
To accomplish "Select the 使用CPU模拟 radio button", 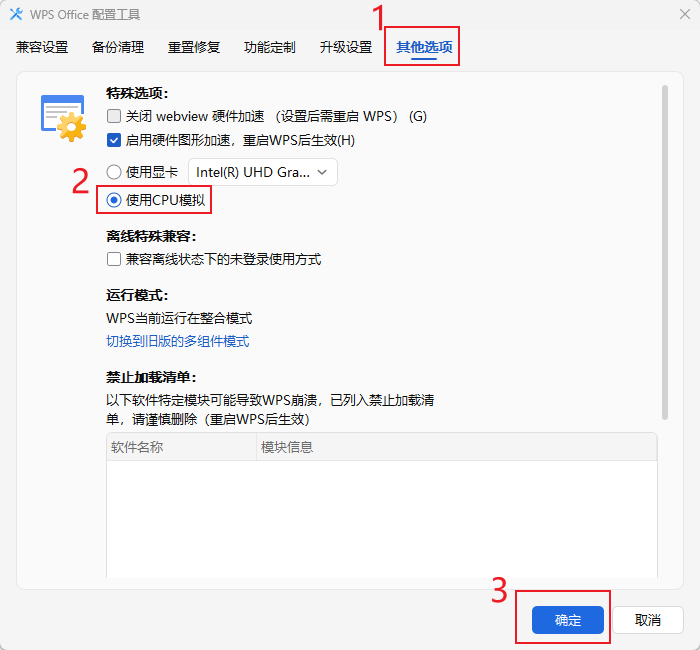I will [x=114, y=200].
